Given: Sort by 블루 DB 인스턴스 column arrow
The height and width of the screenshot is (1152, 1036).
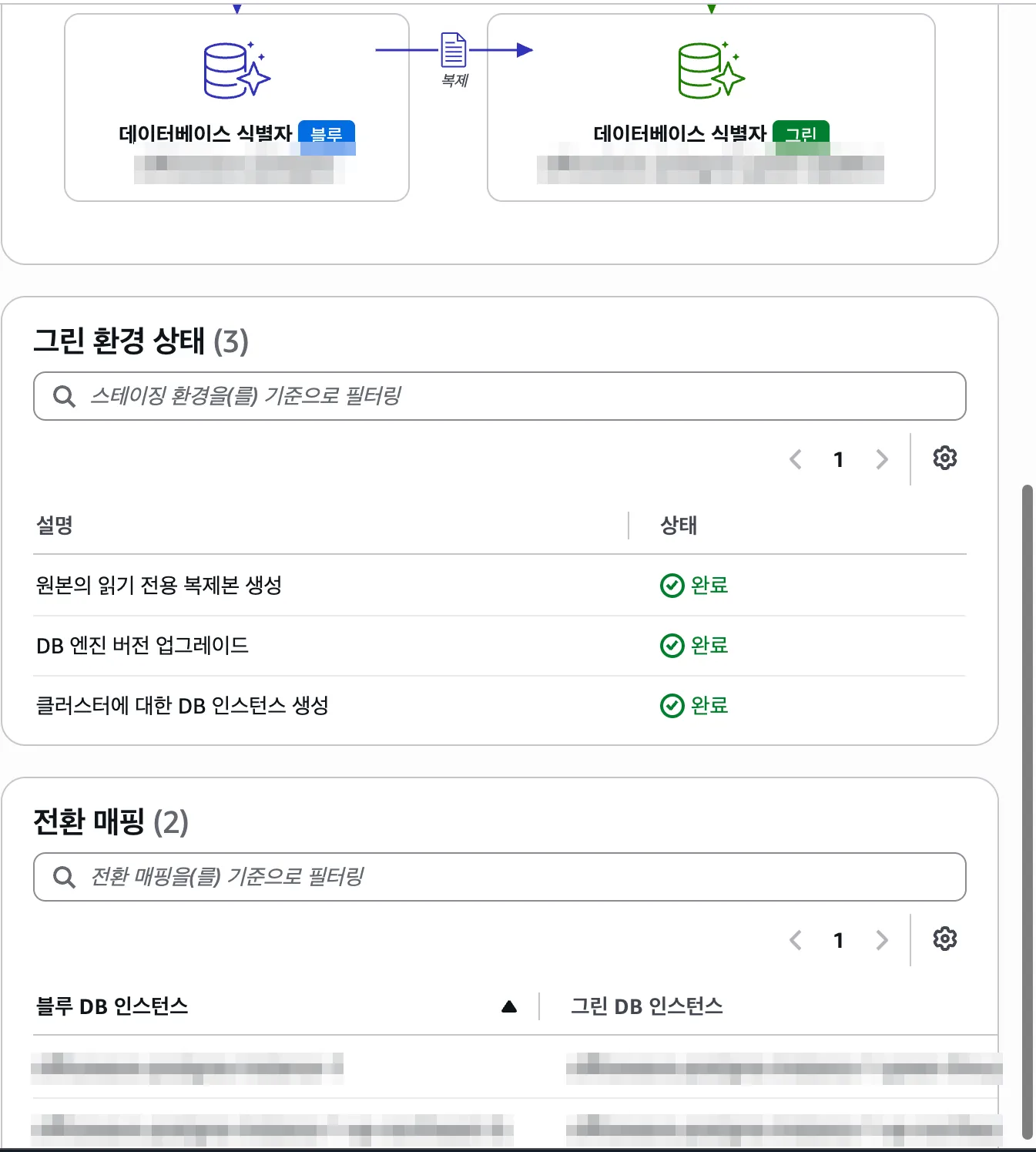Looking at the screenshot, I should tap(509, 1007).
